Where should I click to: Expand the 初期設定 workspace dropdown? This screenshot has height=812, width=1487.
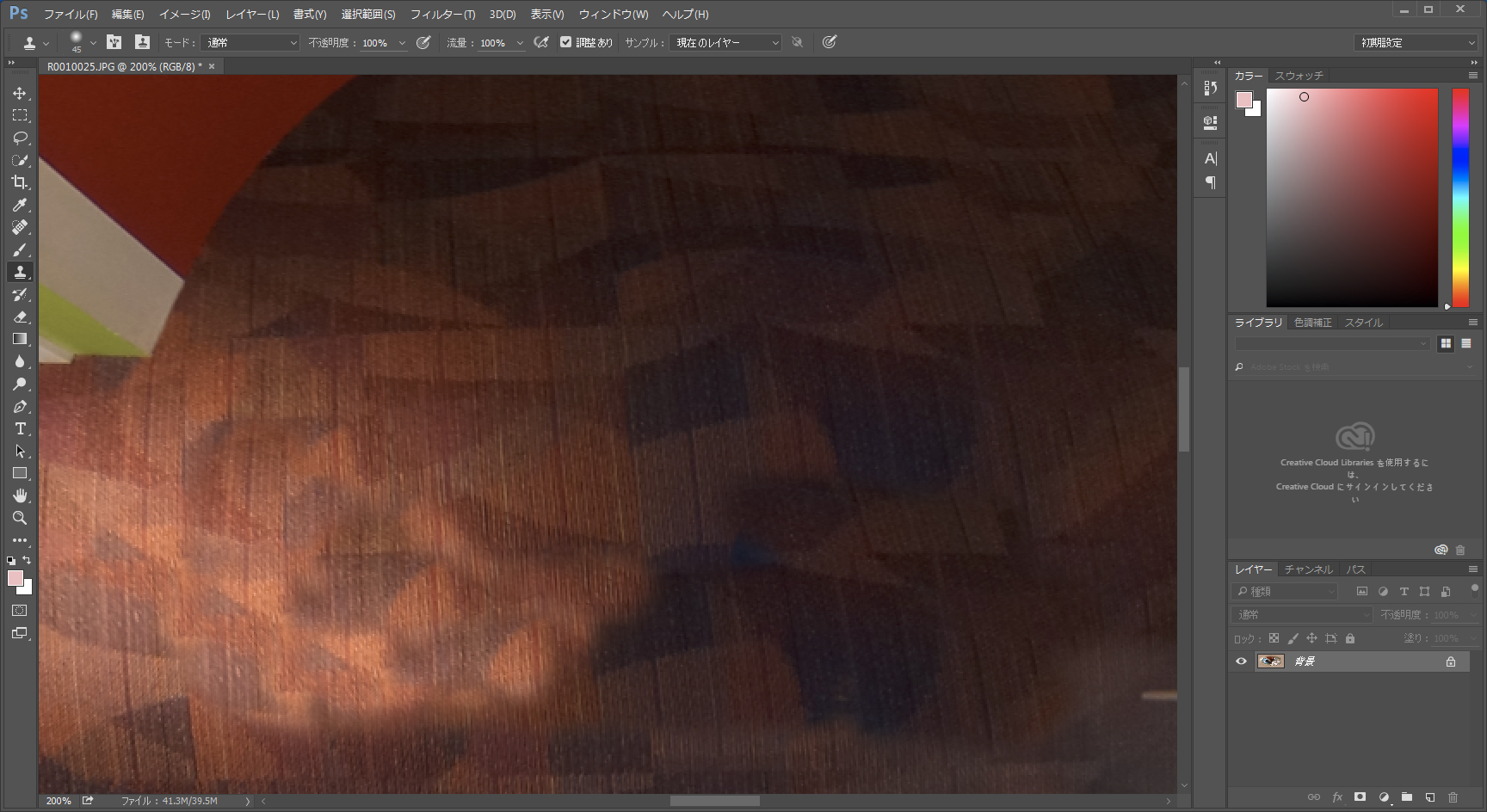click(x=1416, y=43)
